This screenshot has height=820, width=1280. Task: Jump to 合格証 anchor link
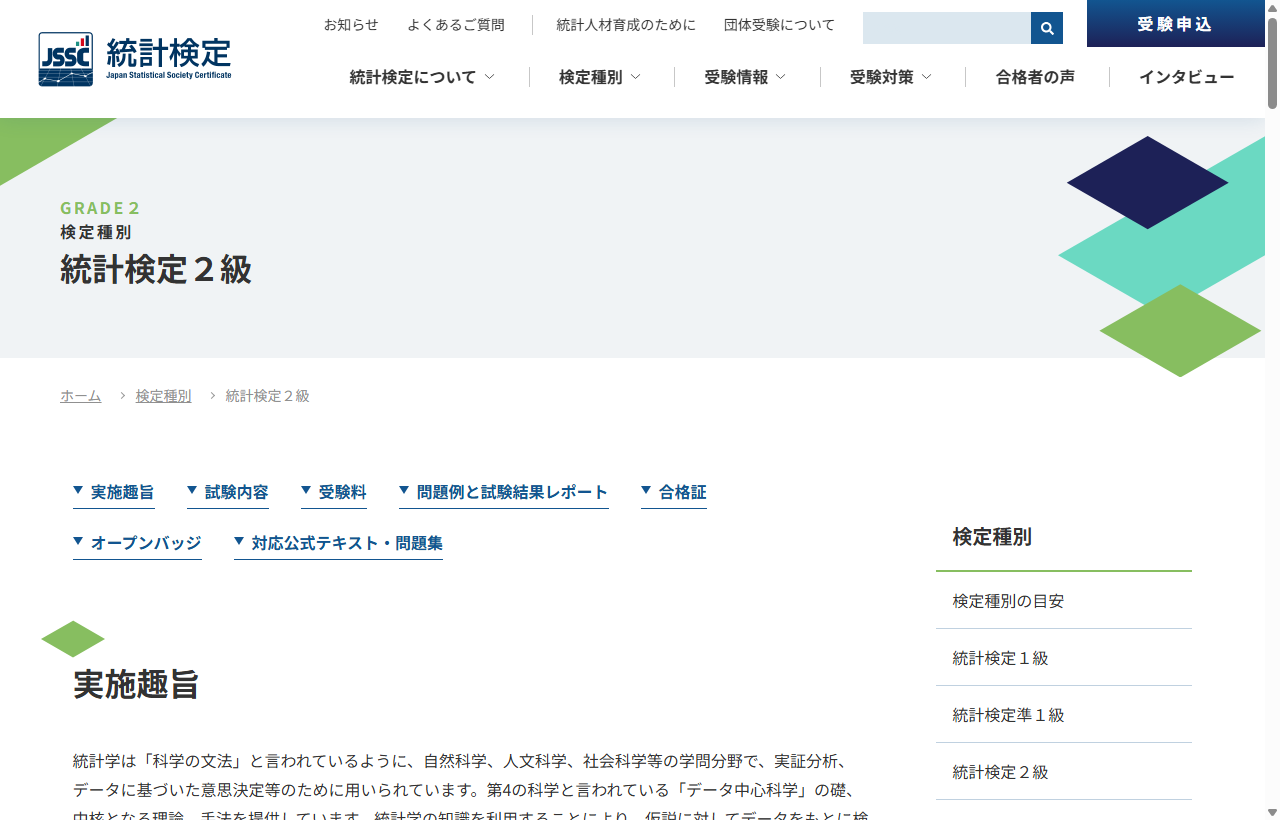674,493
